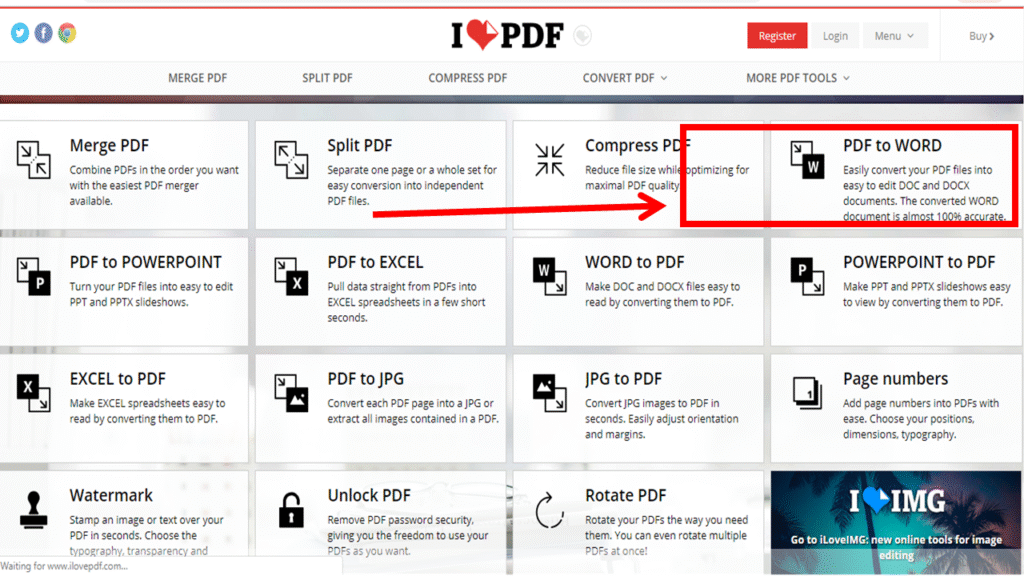Open the Menu dropdown button
Image resolution: width=1024 pixels, height=576 pixels.
[x=894, y=36]
